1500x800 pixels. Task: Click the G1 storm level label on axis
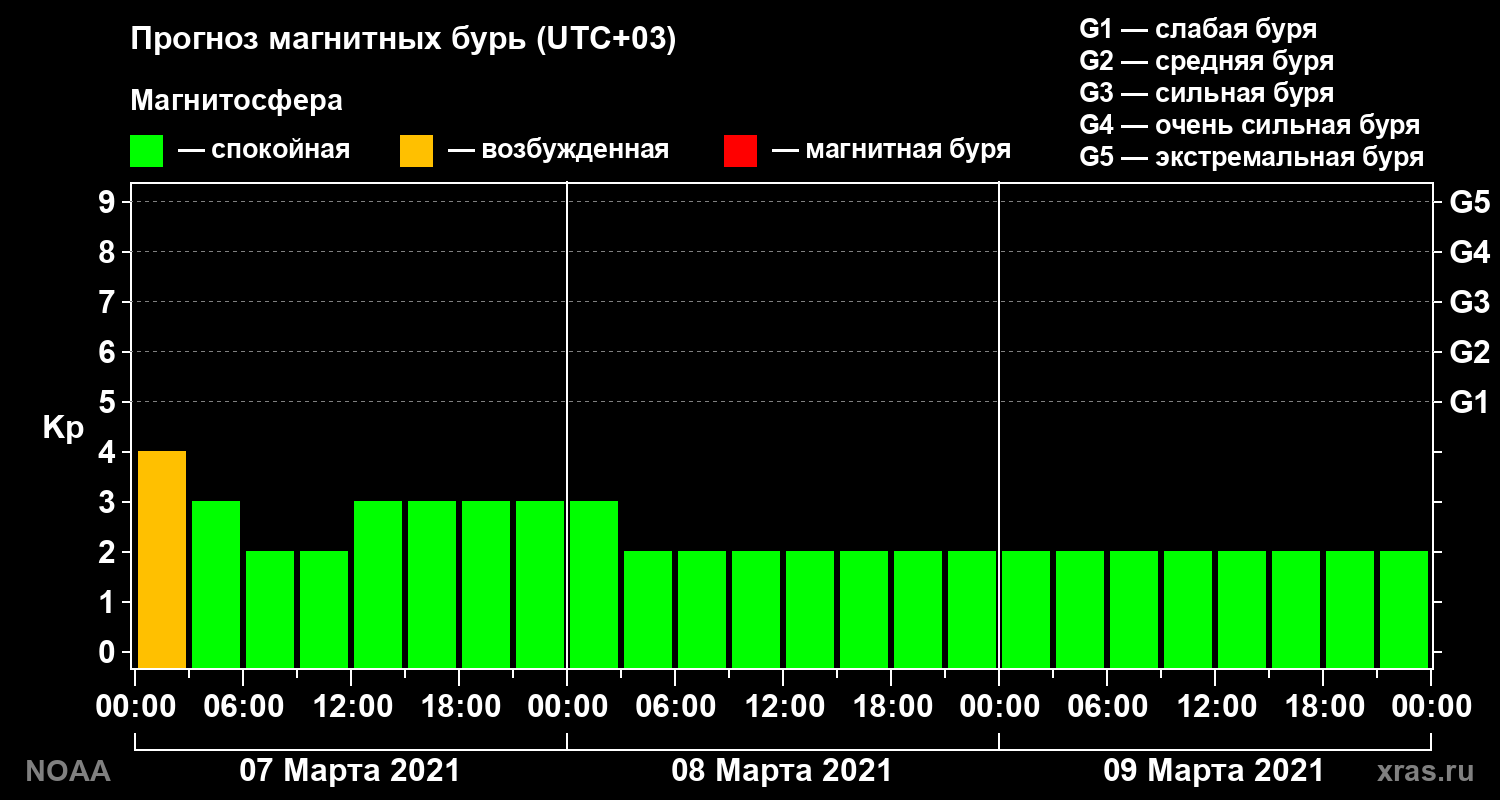point(1469,402)
